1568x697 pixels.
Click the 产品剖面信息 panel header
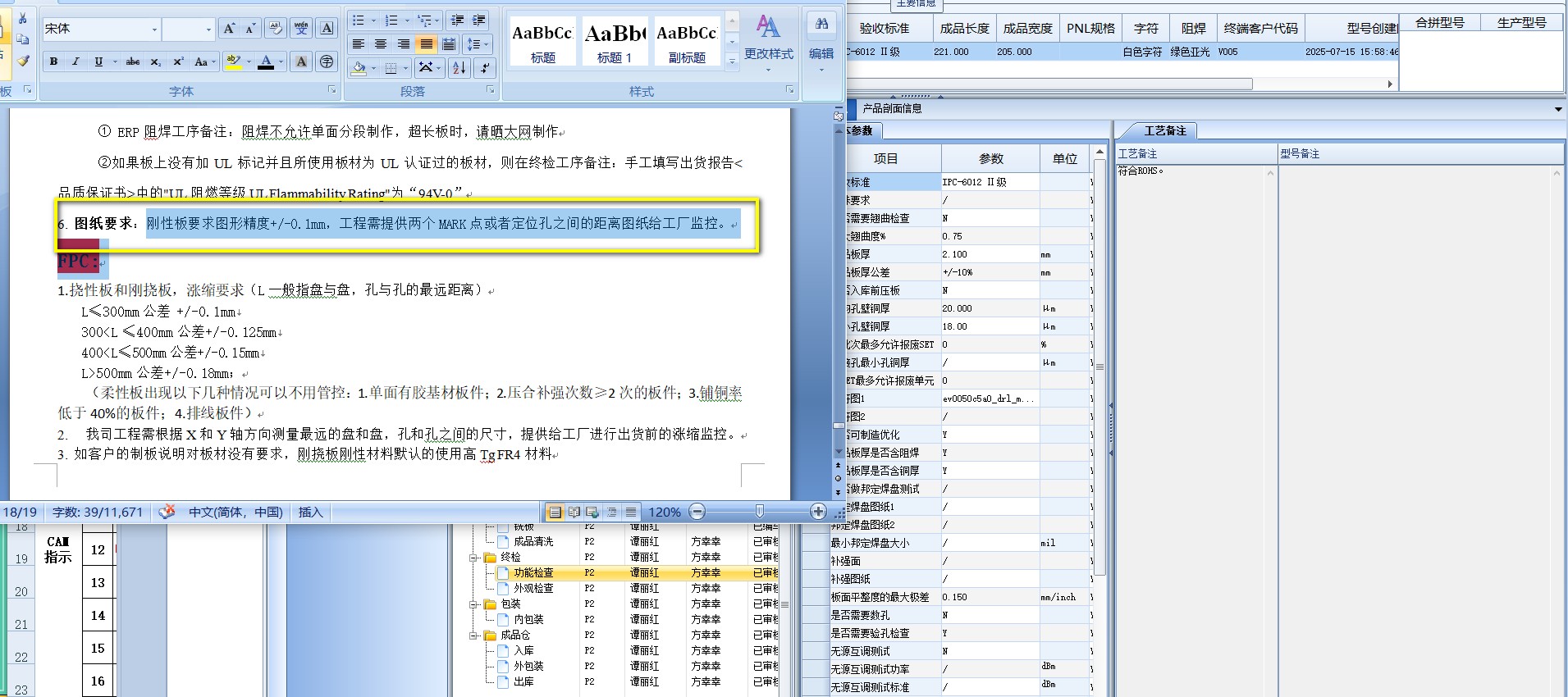point(892,108)
